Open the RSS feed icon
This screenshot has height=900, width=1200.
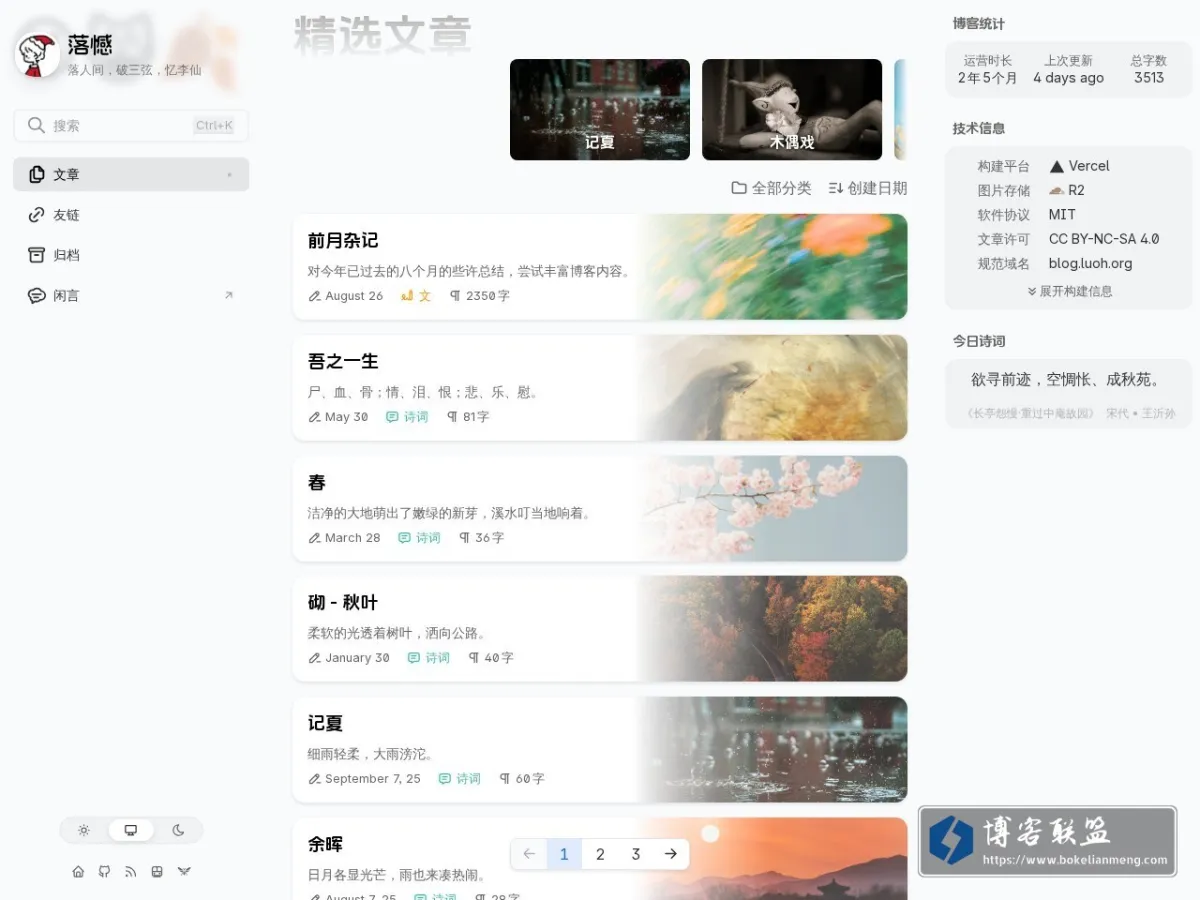click(130, 872)
